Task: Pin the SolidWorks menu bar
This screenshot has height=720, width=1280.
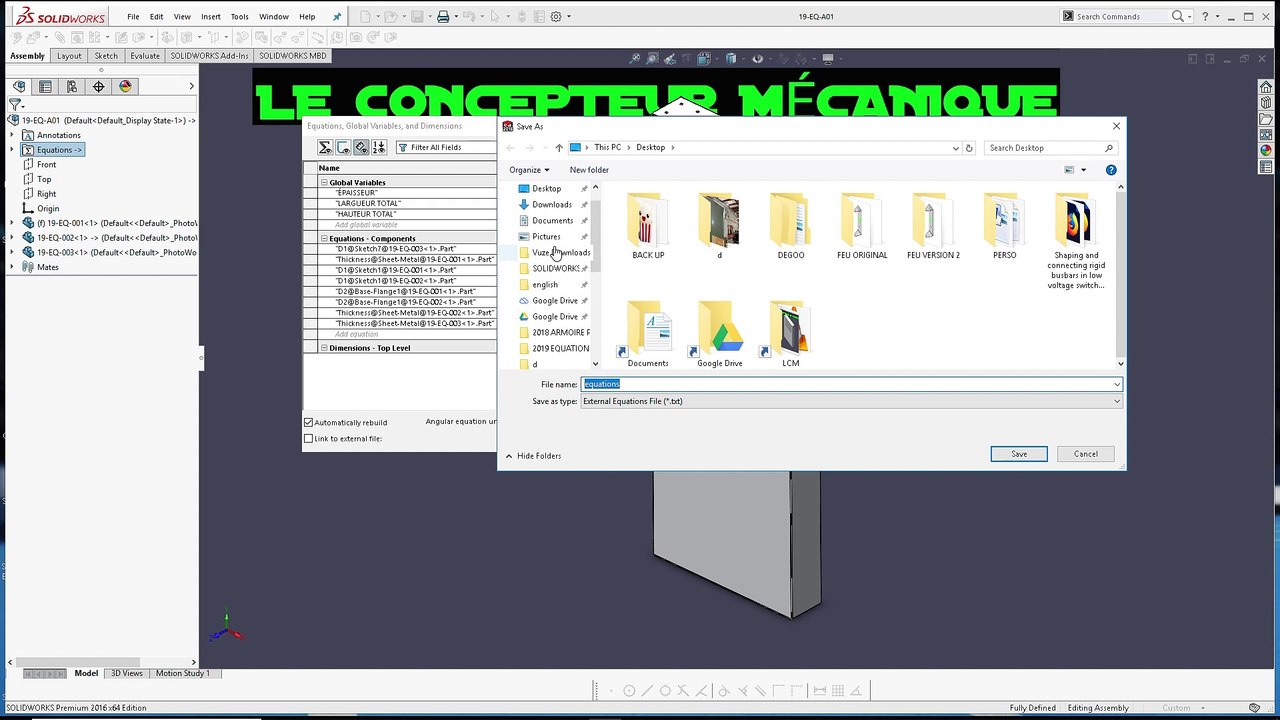Action: [337, 17]
